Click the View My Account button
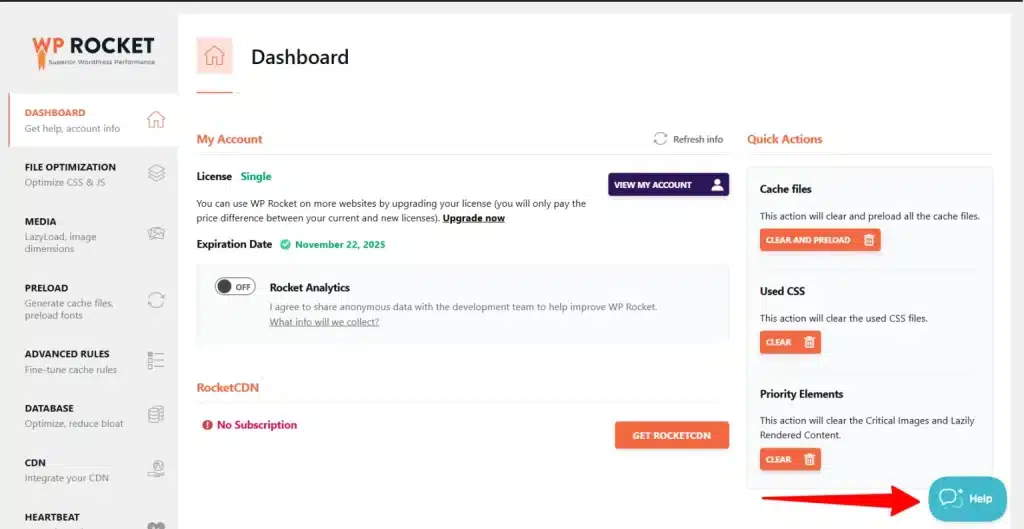Image resolution: width=1024 pixels, height=529 pixels. tap(668, 185)
